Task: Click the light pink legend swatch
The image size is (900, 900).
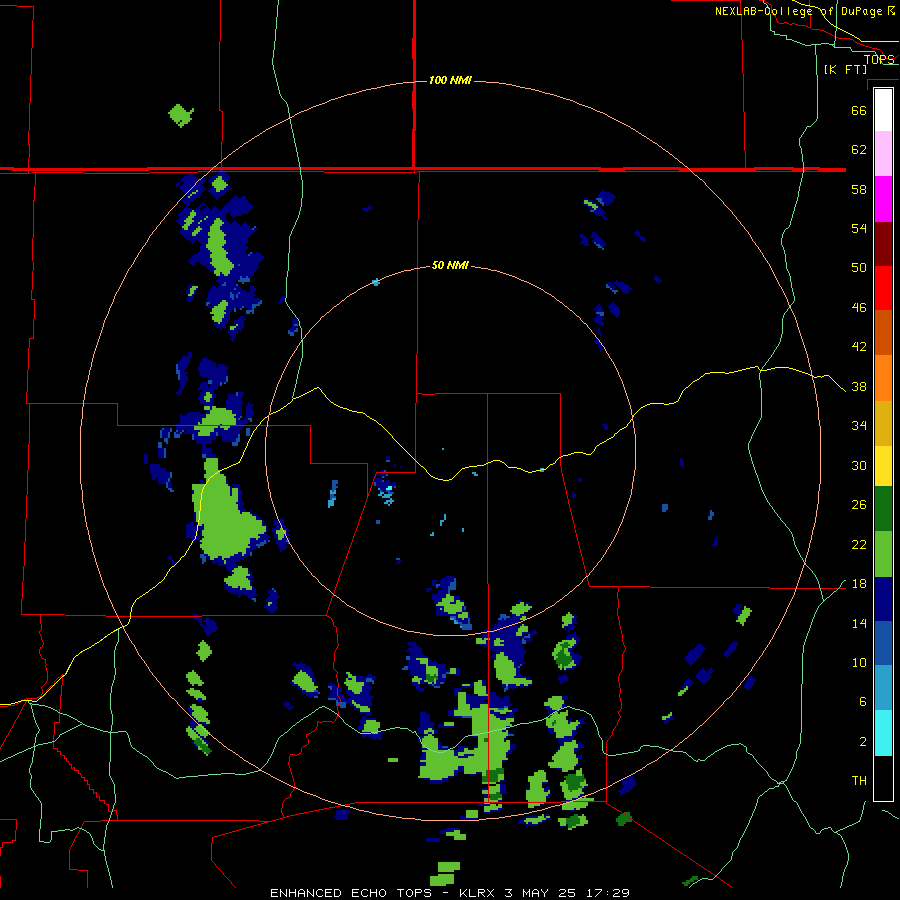Action: click(883, 154)
